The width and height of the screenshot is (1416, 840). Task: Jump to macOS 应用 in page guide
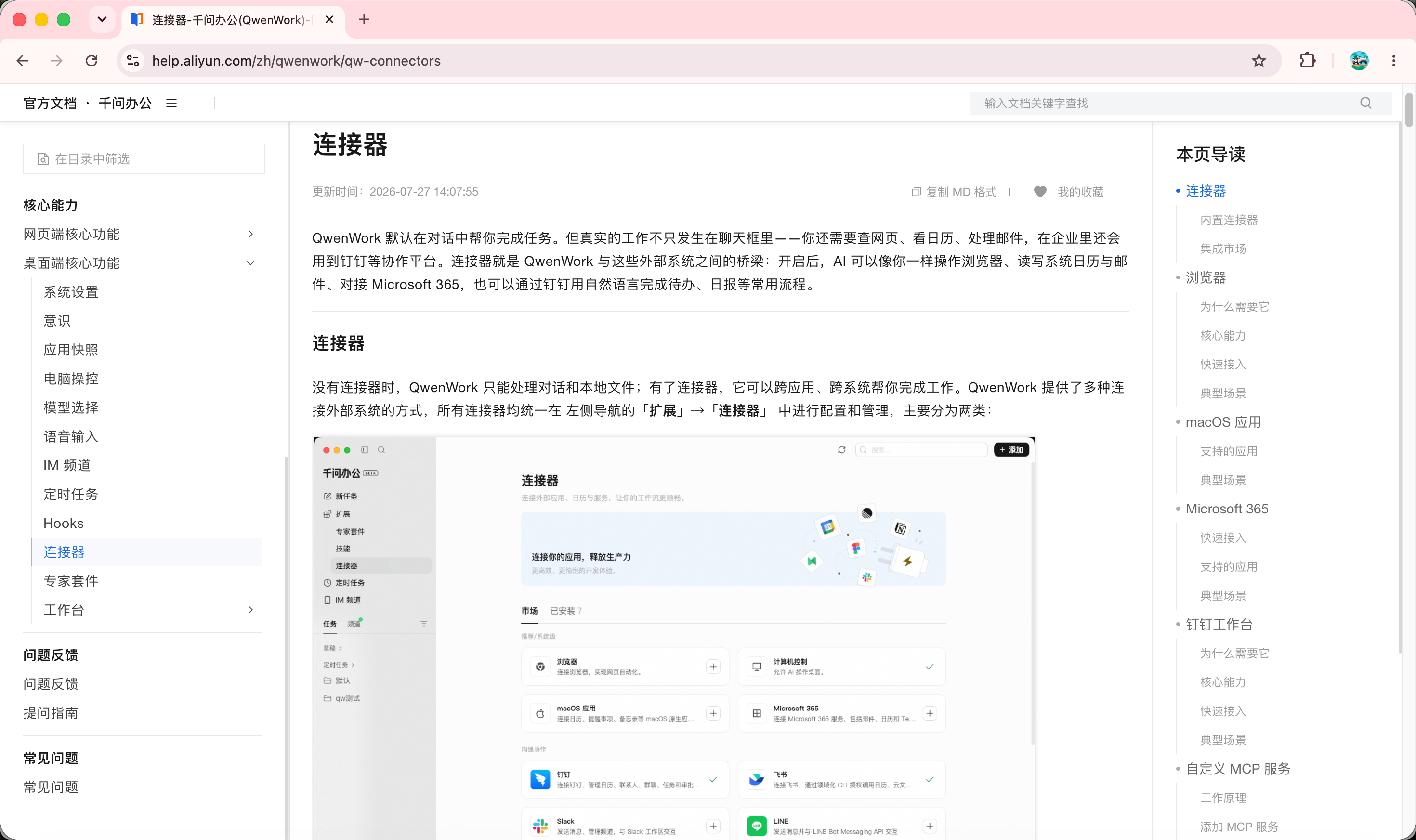1223,422
